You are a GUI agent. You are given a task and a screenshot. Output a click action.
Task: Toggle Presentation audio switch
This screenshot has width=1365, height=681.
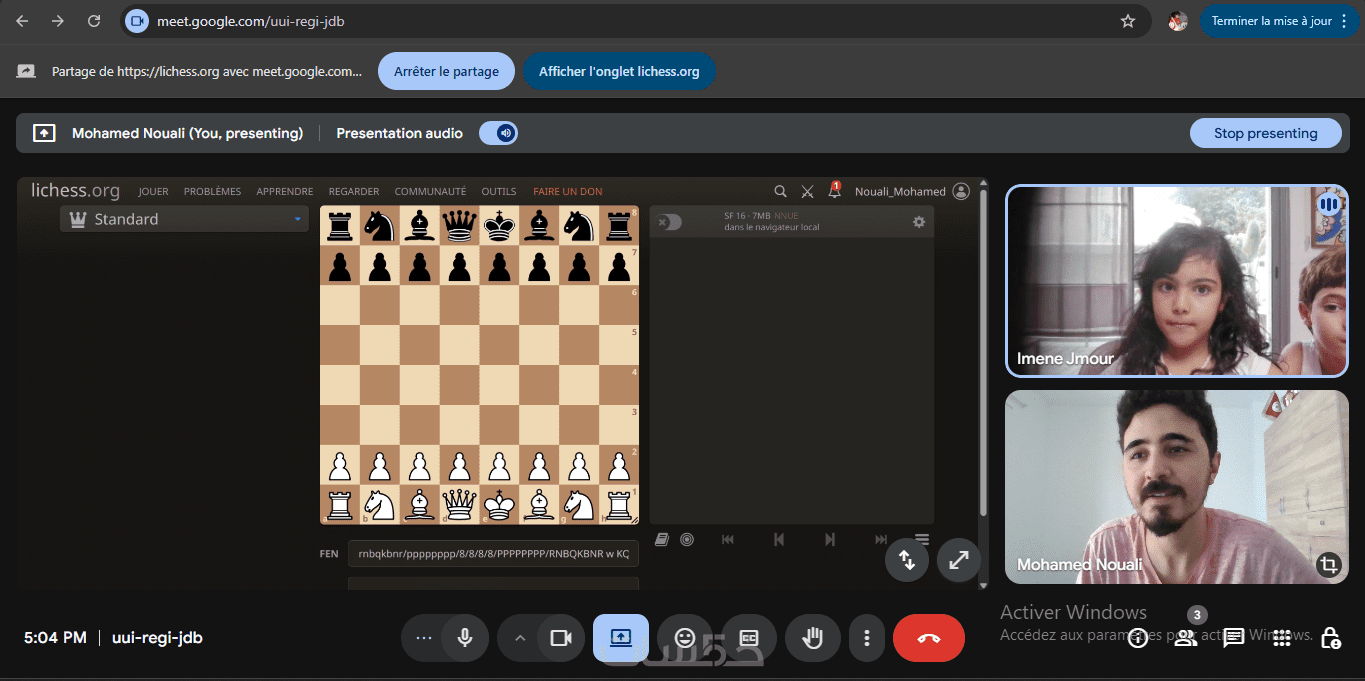click(498, 133)
